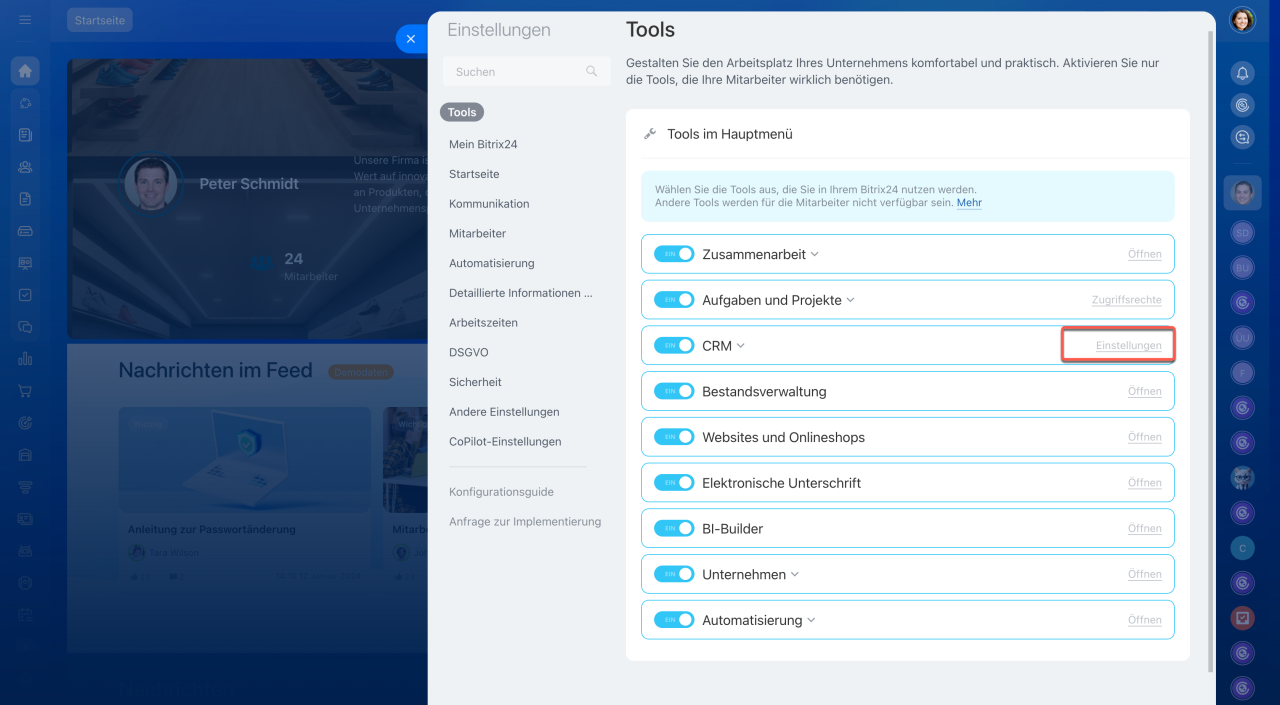The height and width of the screenshot is (705, 1280).
Task: Toggle the BI-Builder switch
Action: coord(674,528)
